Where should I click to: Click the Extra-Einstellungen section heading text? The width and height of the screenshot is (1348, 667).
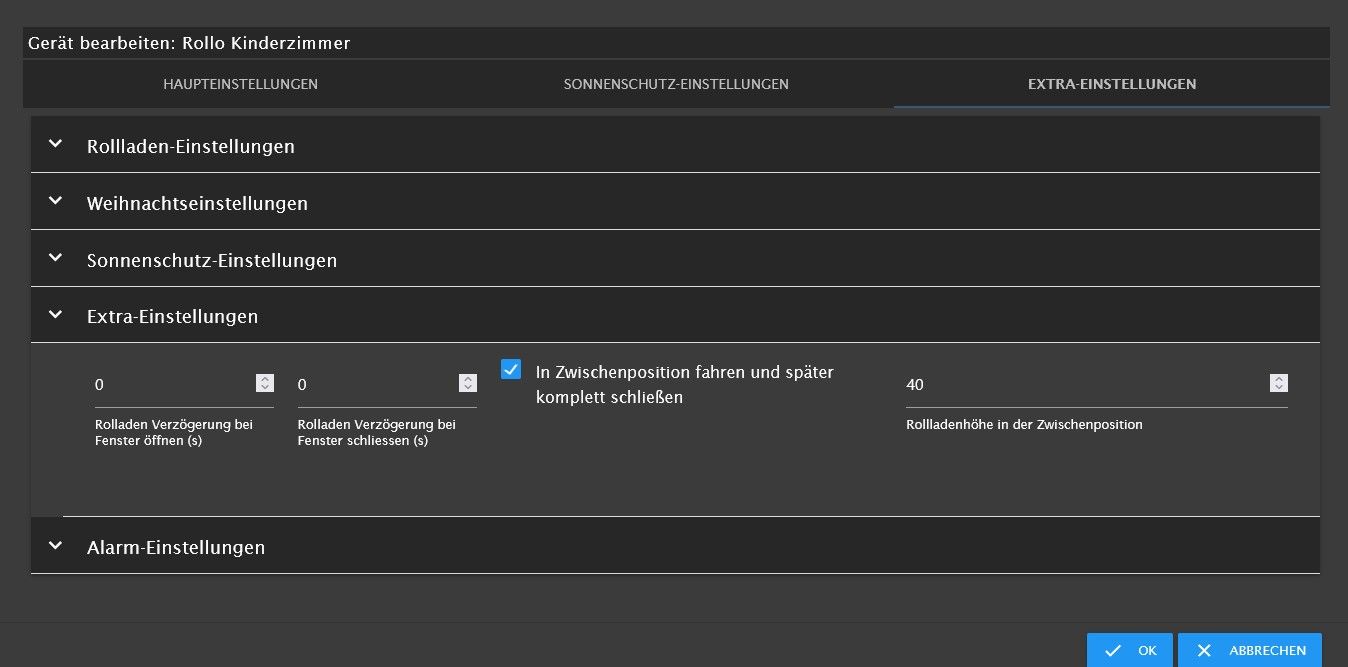tap(173, 316)
